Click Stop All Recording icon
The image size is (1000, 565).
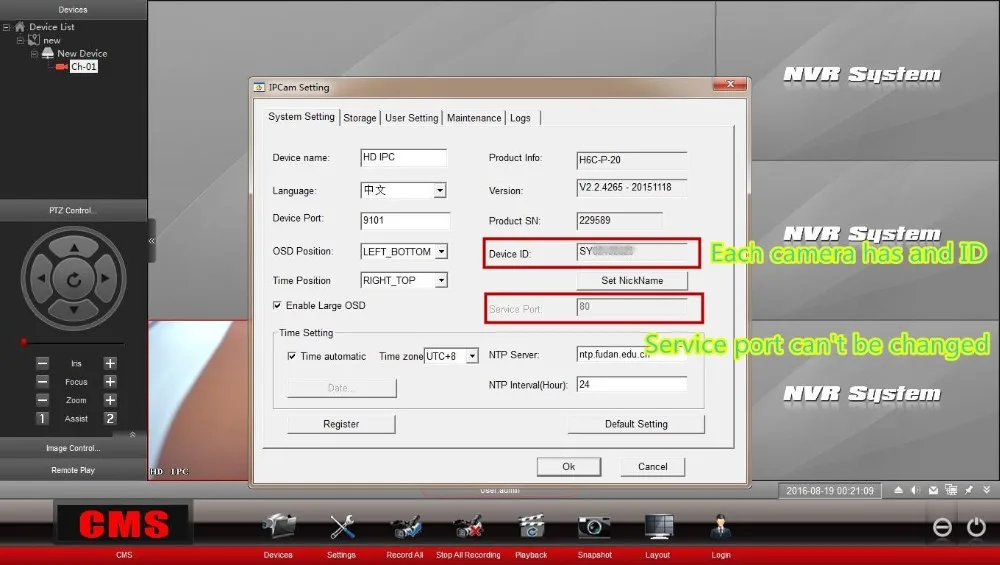(468, 527)
